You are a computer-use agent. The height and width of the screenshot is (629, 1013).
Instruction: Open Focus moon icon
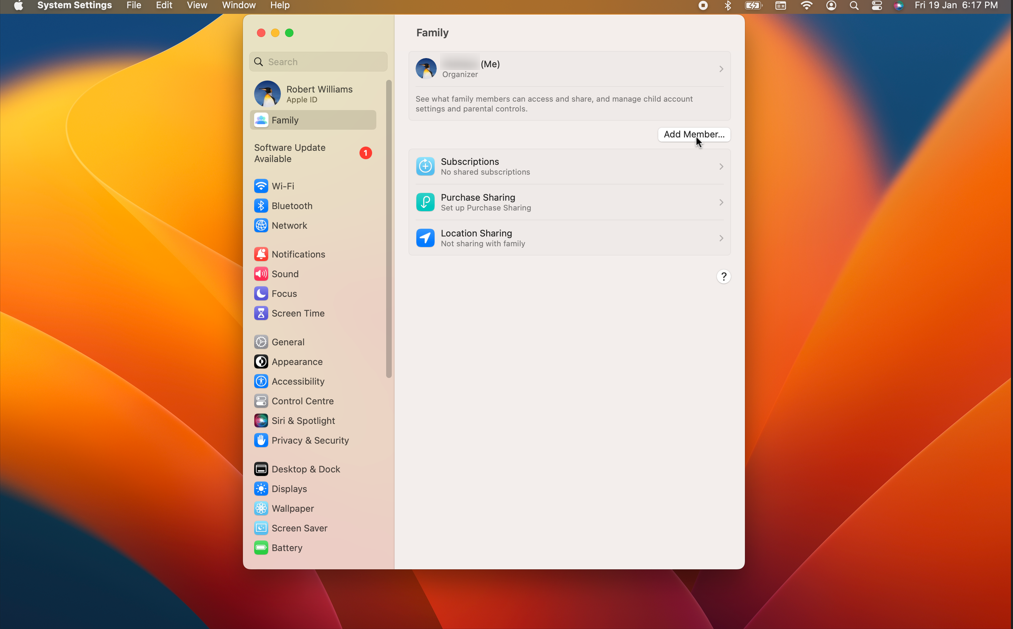click(261, 293)
